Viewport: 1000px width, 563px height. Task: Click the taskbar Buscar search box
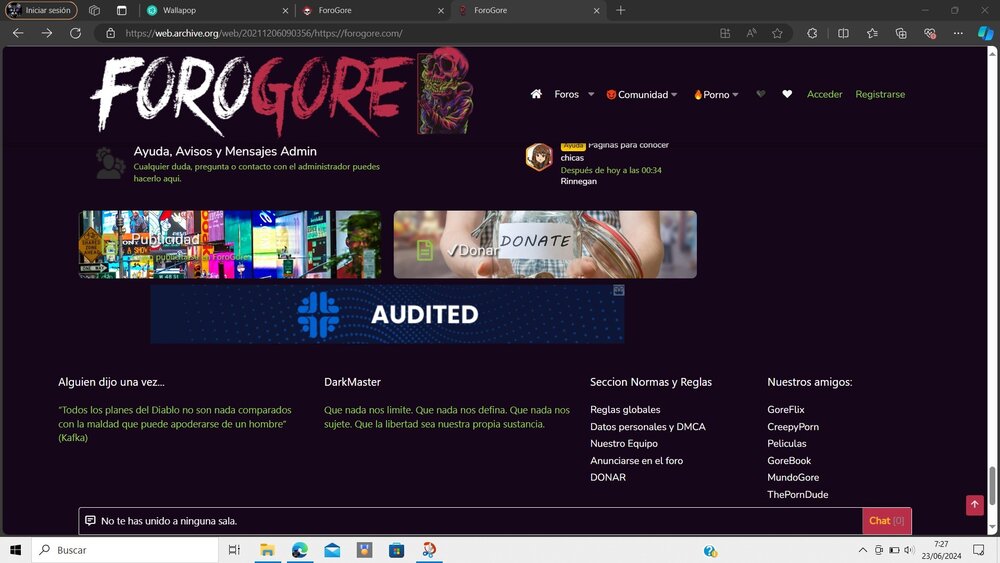click(125, 550)
